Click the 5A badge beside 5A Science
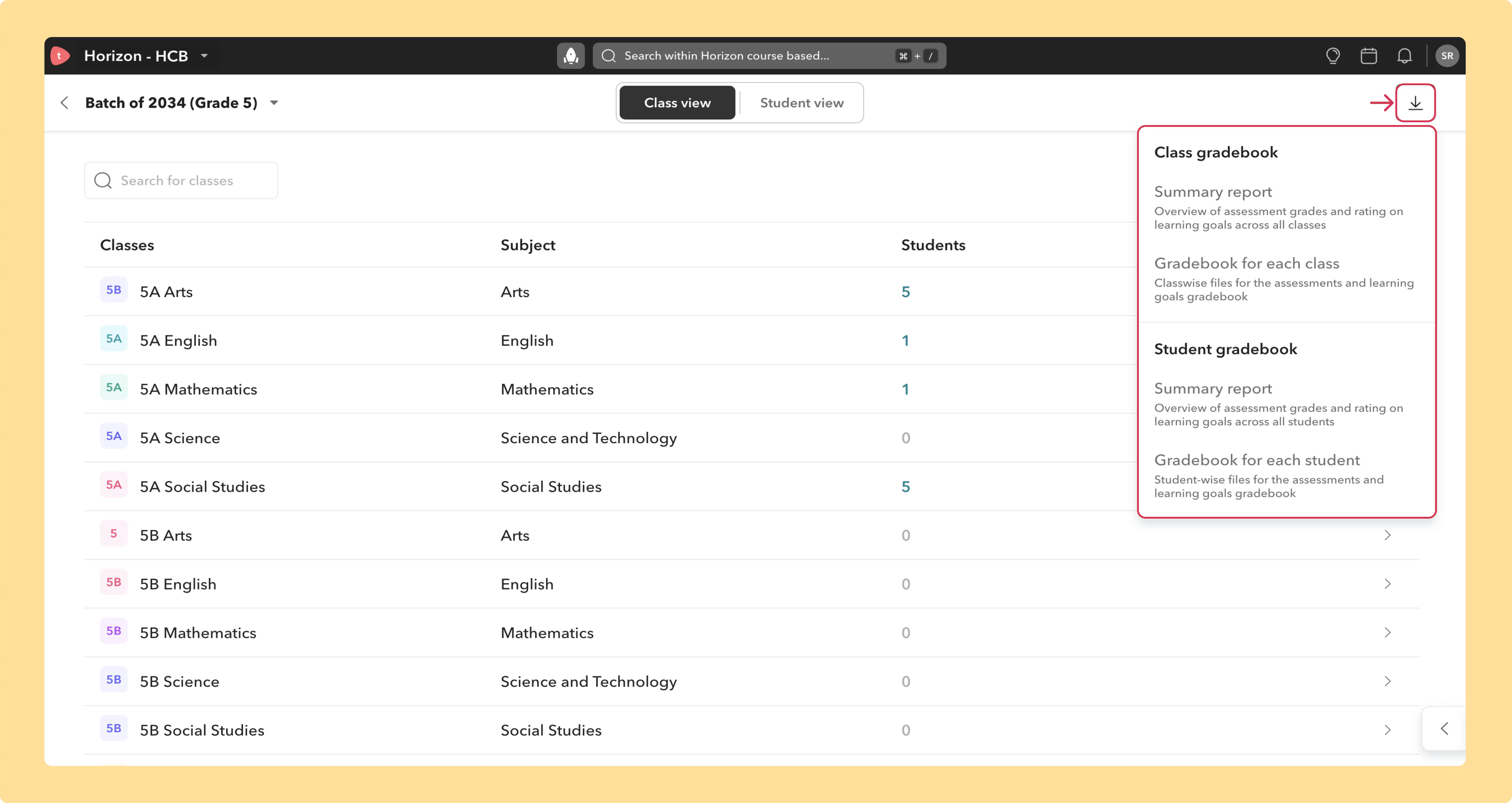This screenshot has height=803, width=1512. [x=114, y=436]
